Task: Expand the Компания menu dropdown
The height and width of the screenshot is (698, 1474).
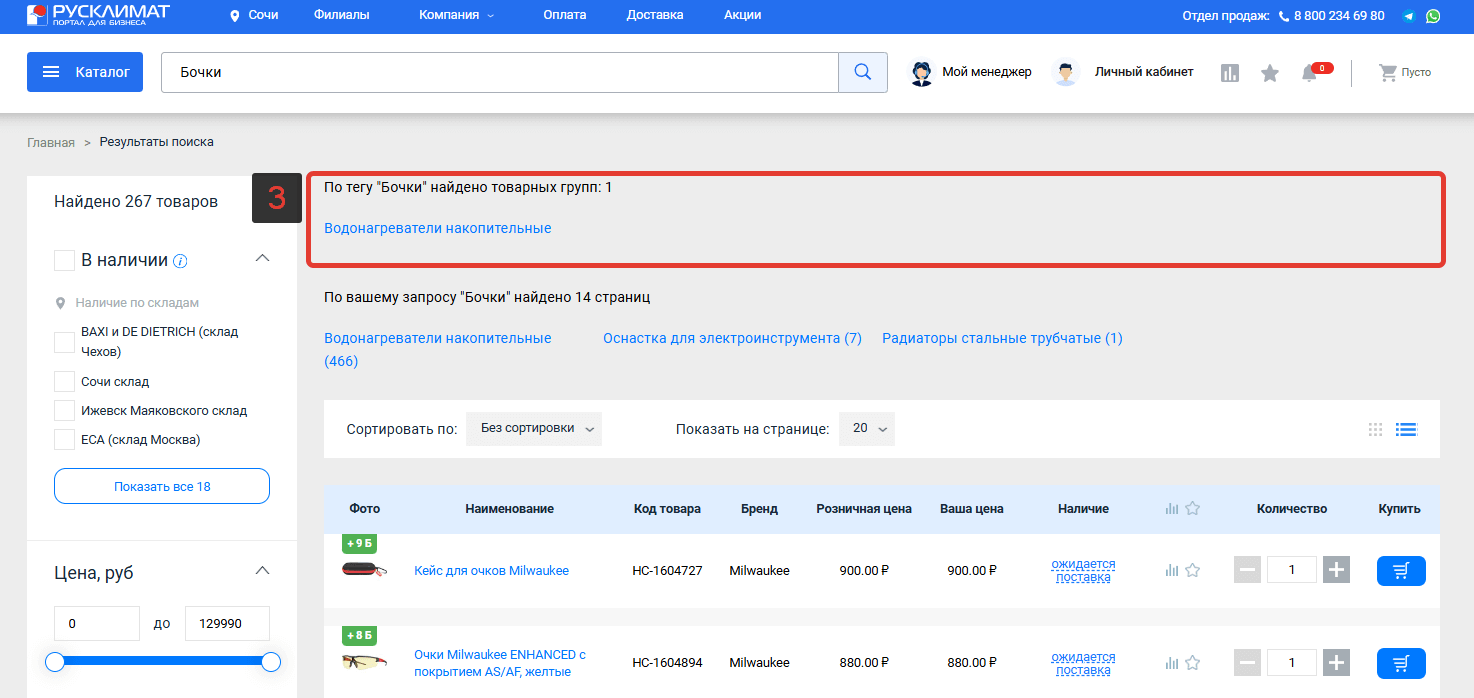Action: [x=457, y=15]
